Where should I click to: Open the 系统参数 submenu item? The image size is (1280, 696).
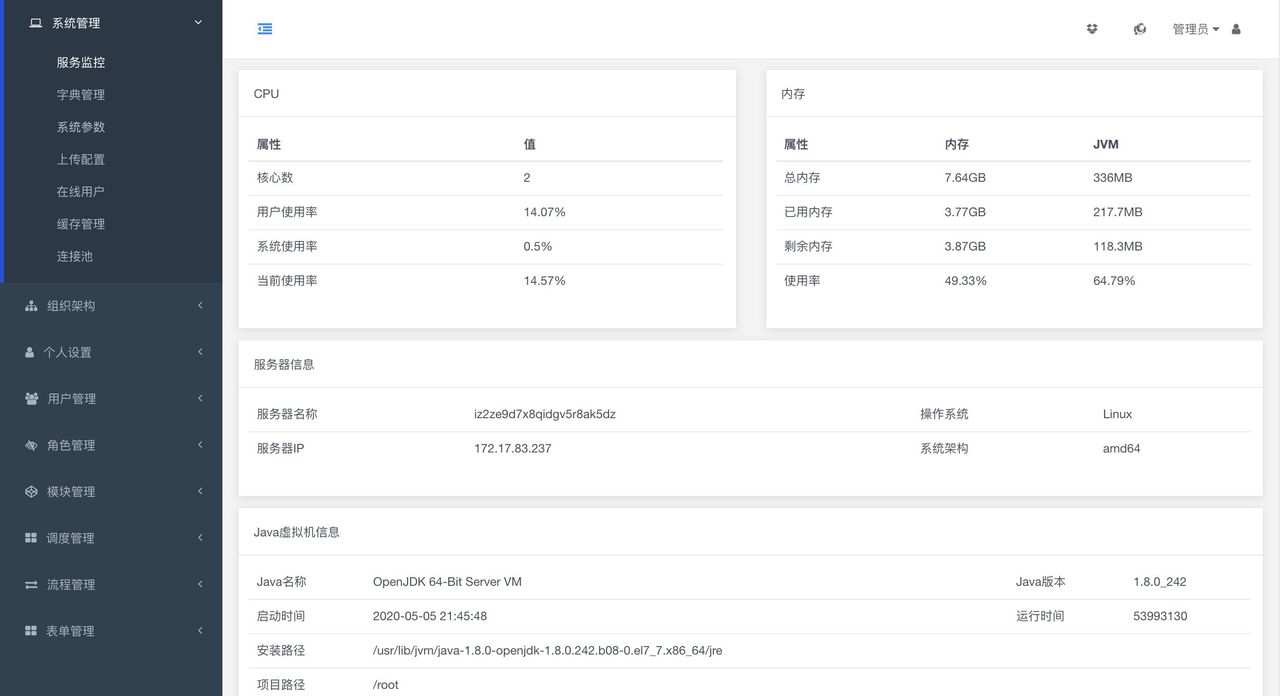coord(81,127)
